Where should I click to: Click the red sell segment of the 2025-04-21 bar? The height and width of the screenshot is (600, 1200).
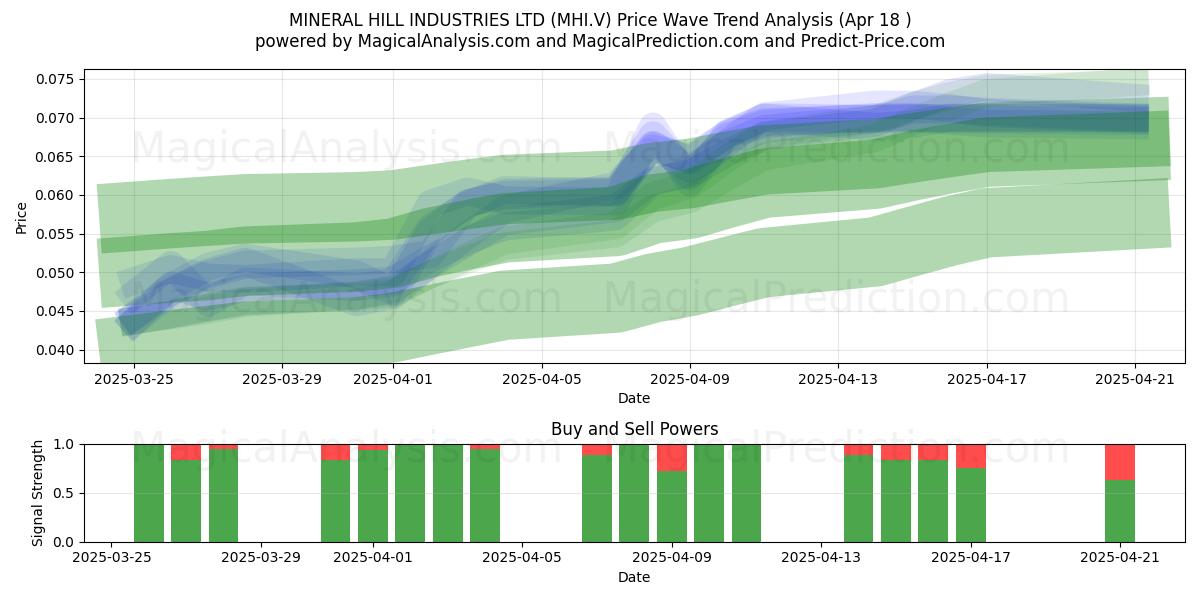click(x=1120, y=462)
